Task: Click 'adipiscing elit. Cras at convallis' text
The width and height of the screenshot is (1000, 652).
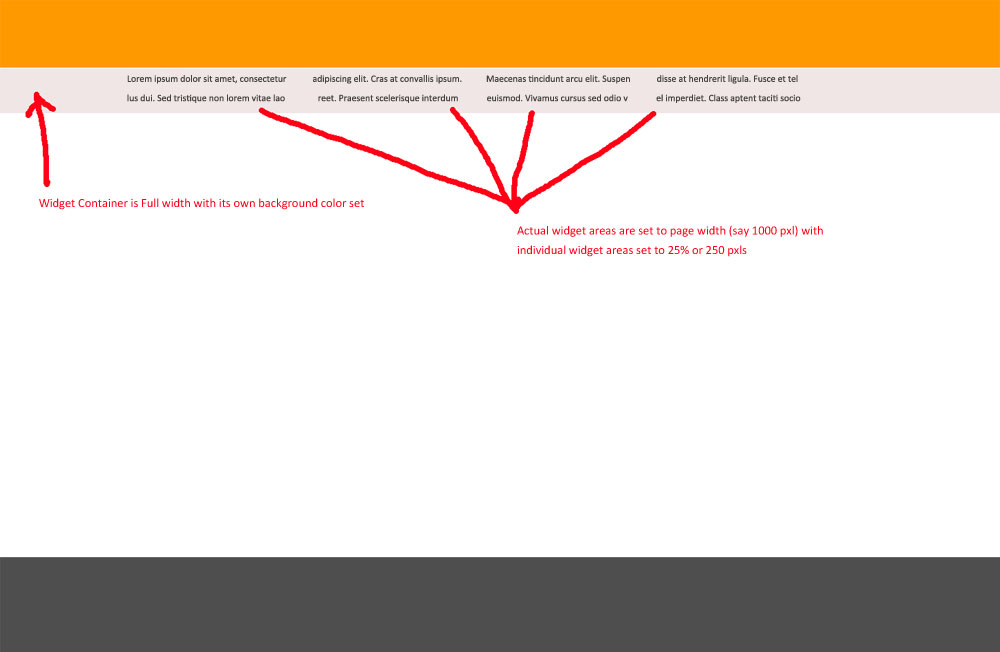Action: (x=387, y=78)
